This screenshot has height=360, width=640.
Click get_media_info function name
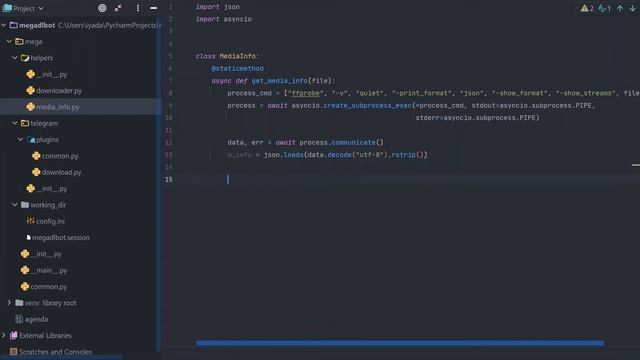tap(280, 81)
